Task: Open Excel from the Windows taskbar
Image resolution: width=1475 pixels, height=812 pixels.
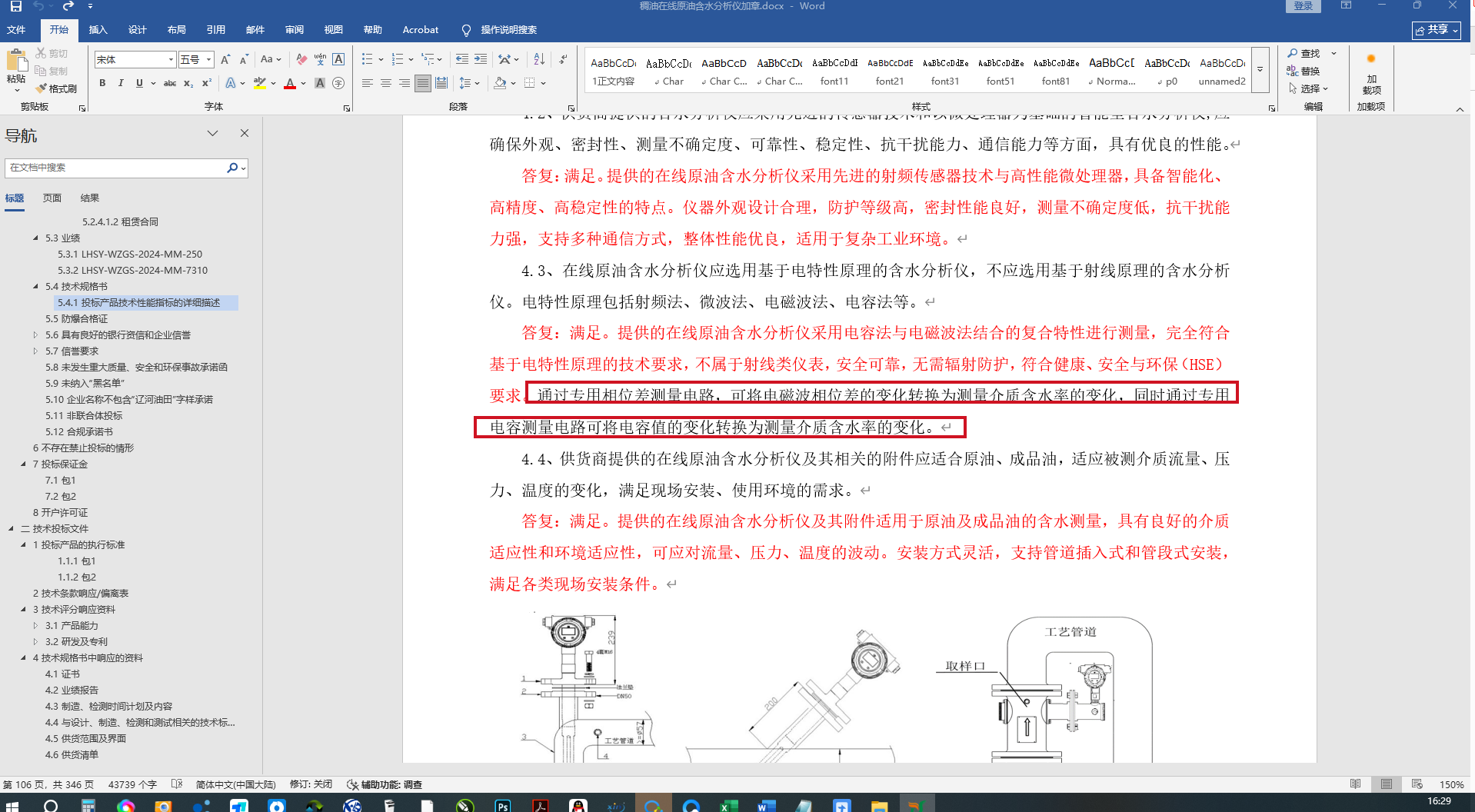Action: [x=729, y=805]
